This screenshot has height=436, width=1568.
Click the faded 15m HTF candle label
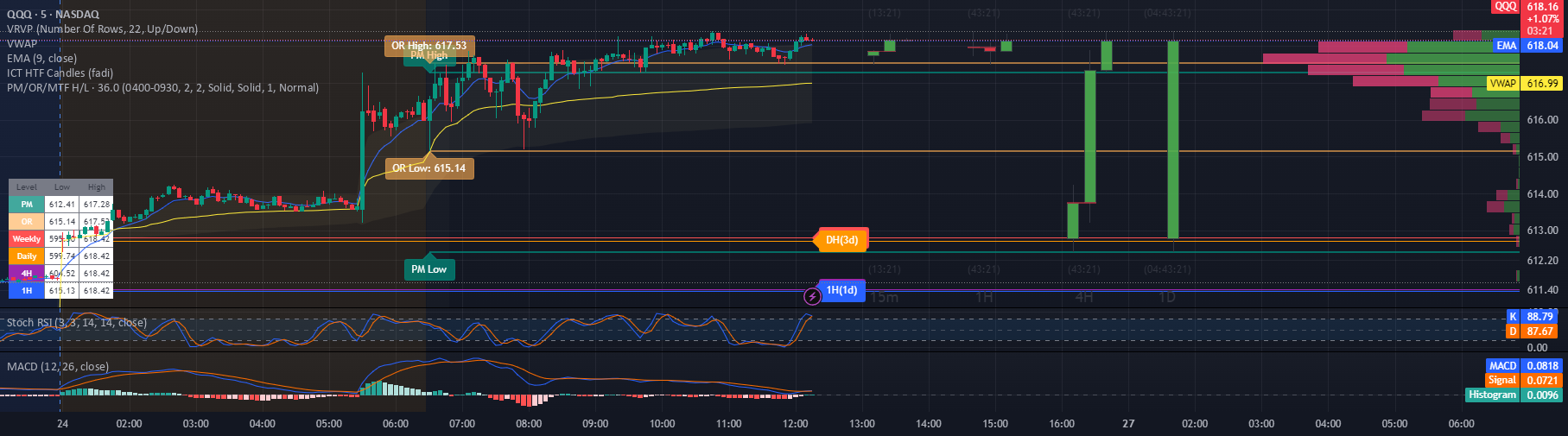884,298
